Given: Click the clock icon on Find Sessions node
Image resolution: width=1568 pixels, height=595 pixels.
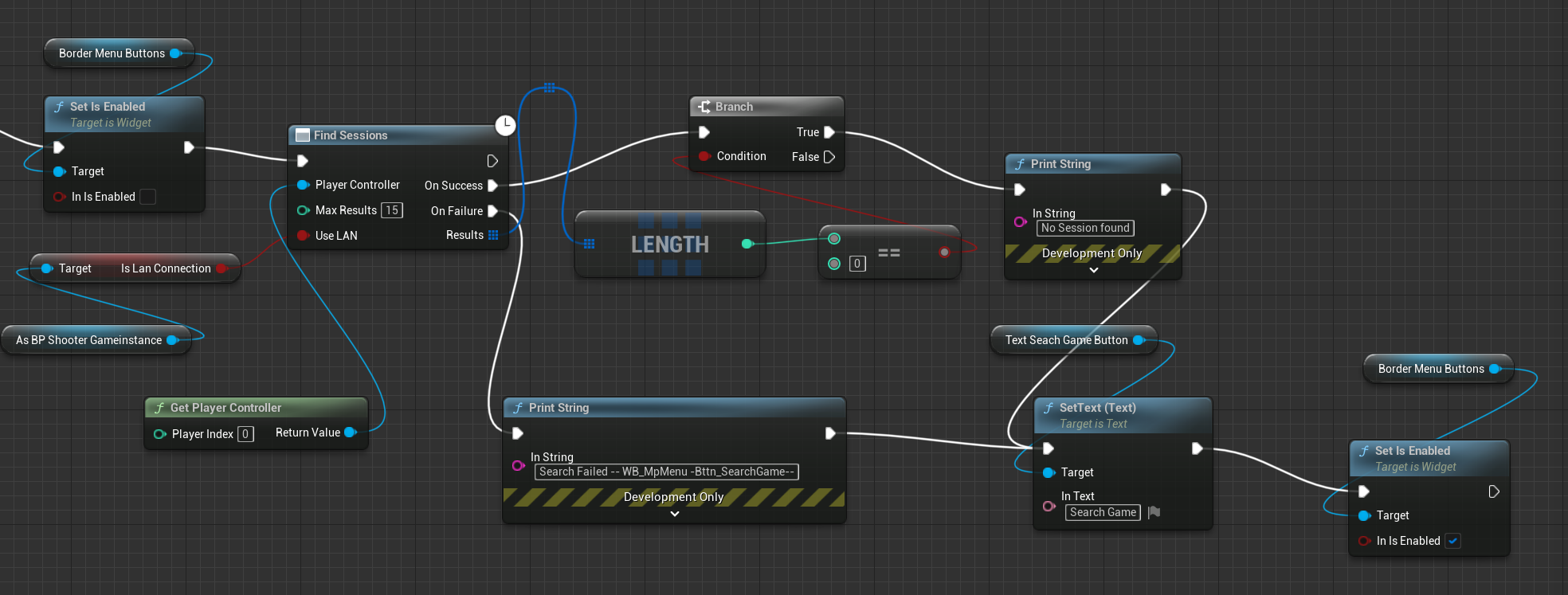Looking at the screenshot, I should pyautogui.click(x=505, y=125).
